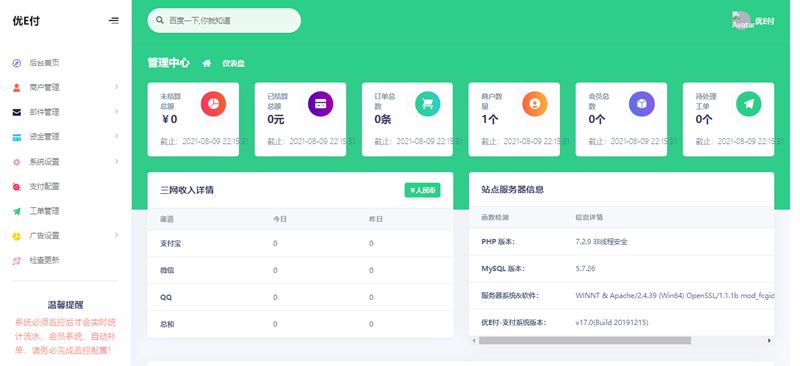
Task: Click the 优E付 logo in the sidebar
Action: [26, 21]
